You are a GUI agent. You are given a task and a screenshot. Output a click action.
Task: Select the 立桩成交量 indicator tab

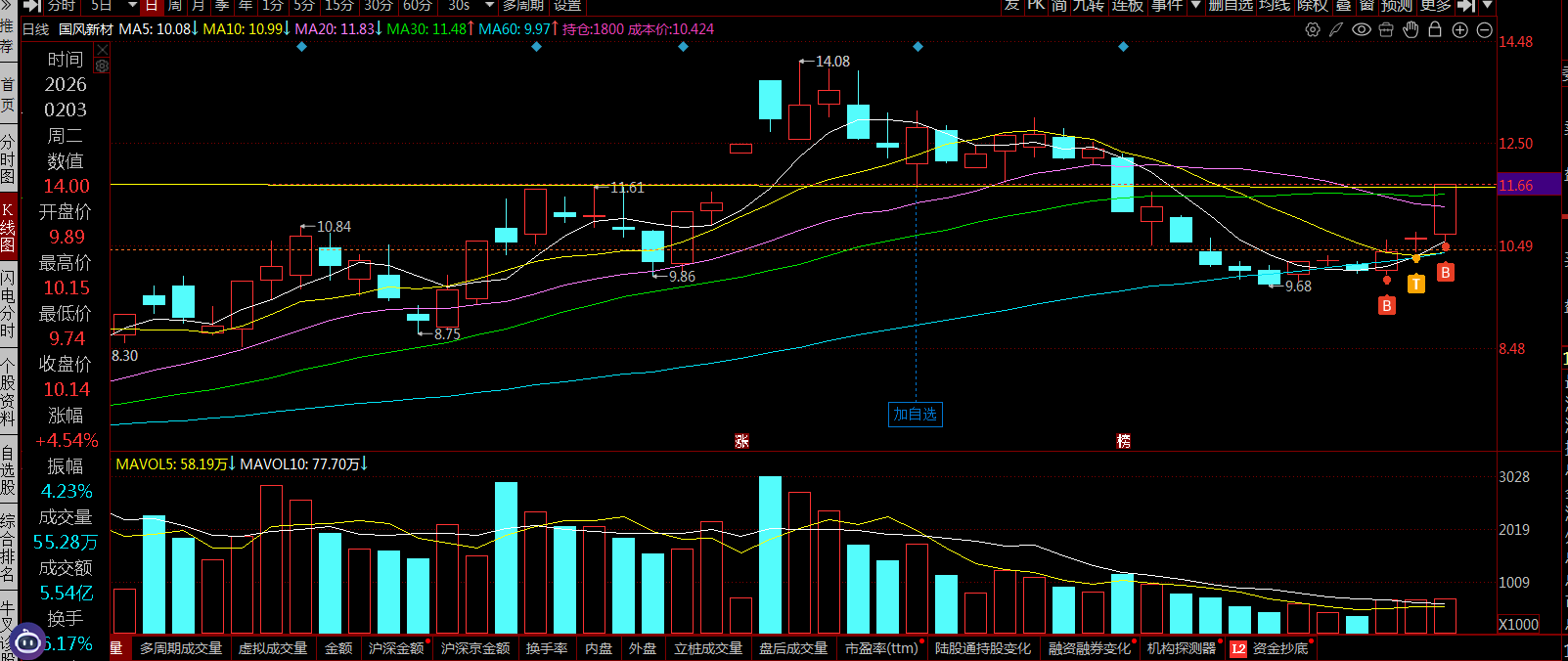[708, 648]
